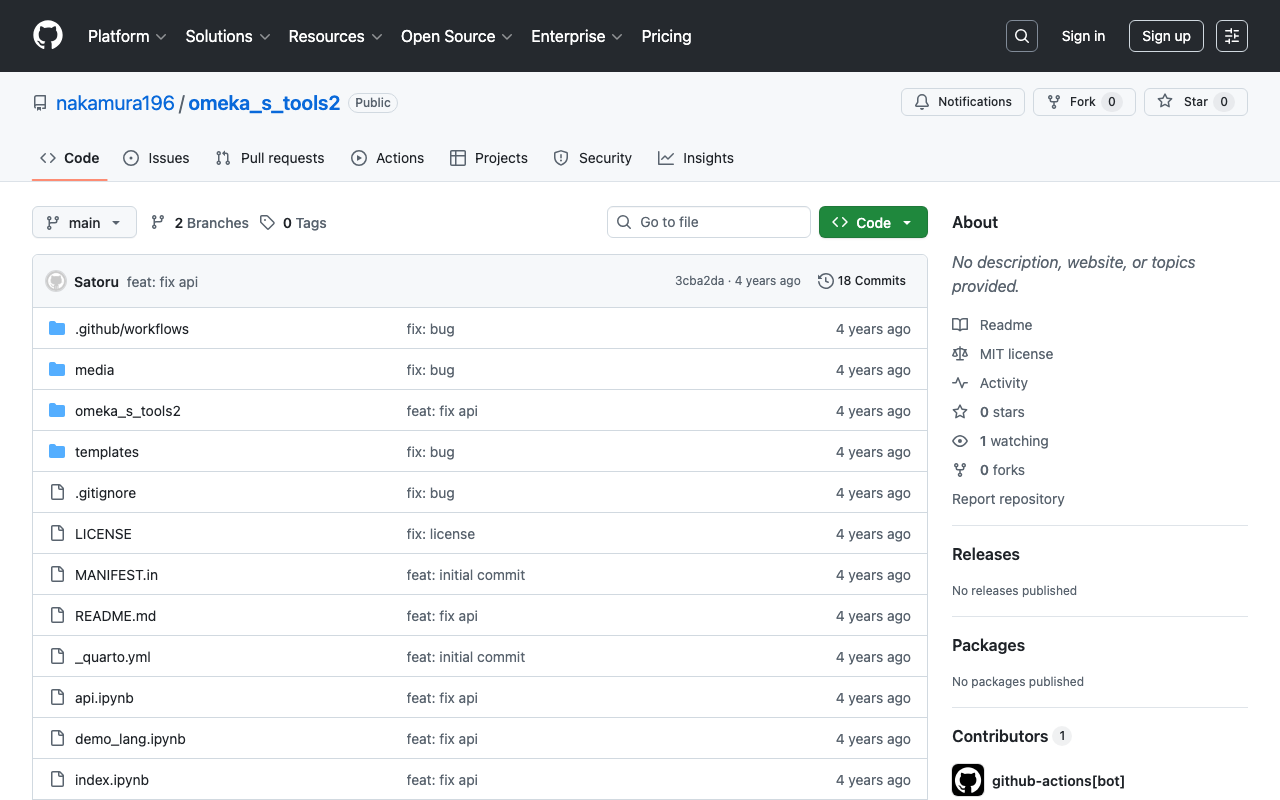View 0 Tags of the repository
1280x800 pixels.
293,223
